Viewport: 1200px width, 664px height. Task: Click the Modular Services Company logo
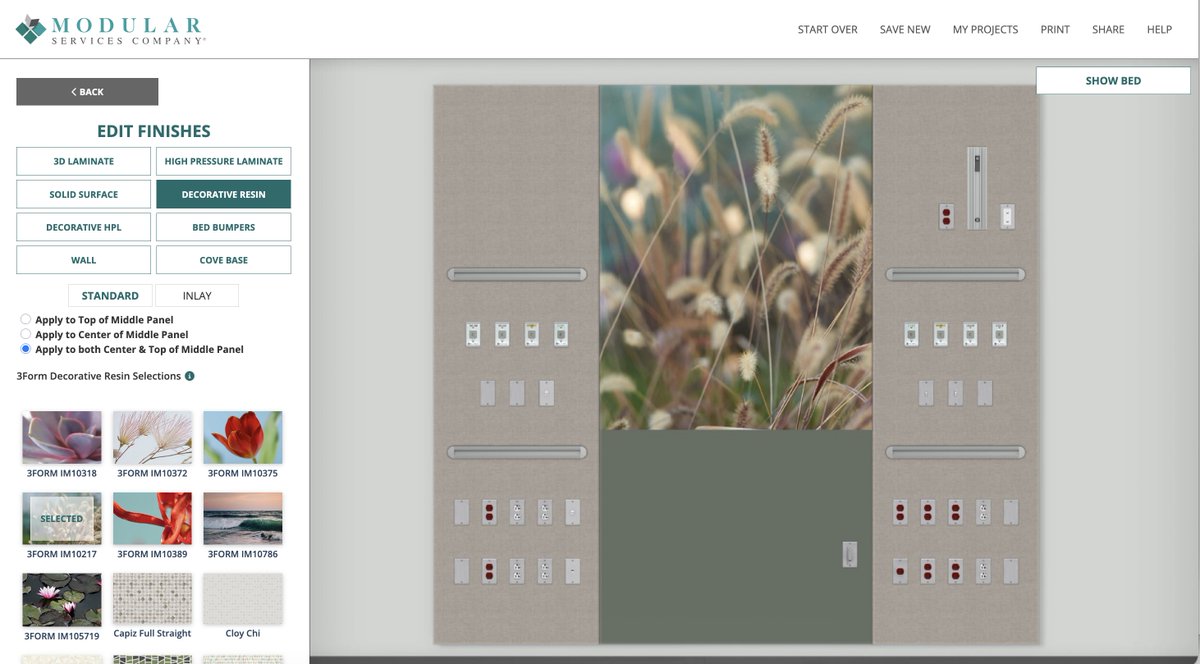point(111,29)
